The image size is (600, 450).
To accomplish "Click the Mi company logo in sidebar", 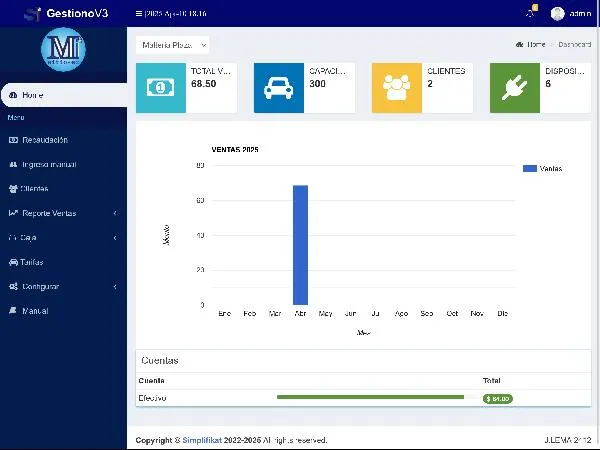I will (63, 49).
